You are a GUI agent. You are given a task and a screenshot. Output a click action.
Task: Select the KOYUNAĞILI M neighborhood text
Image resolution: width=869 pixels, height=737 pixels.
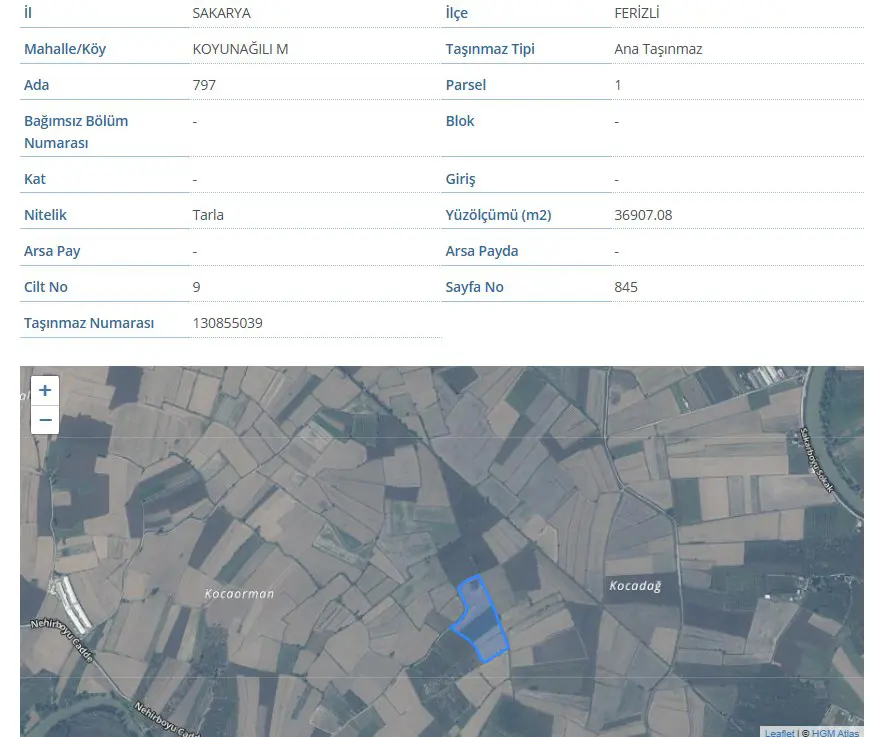(x=240, y=49)
